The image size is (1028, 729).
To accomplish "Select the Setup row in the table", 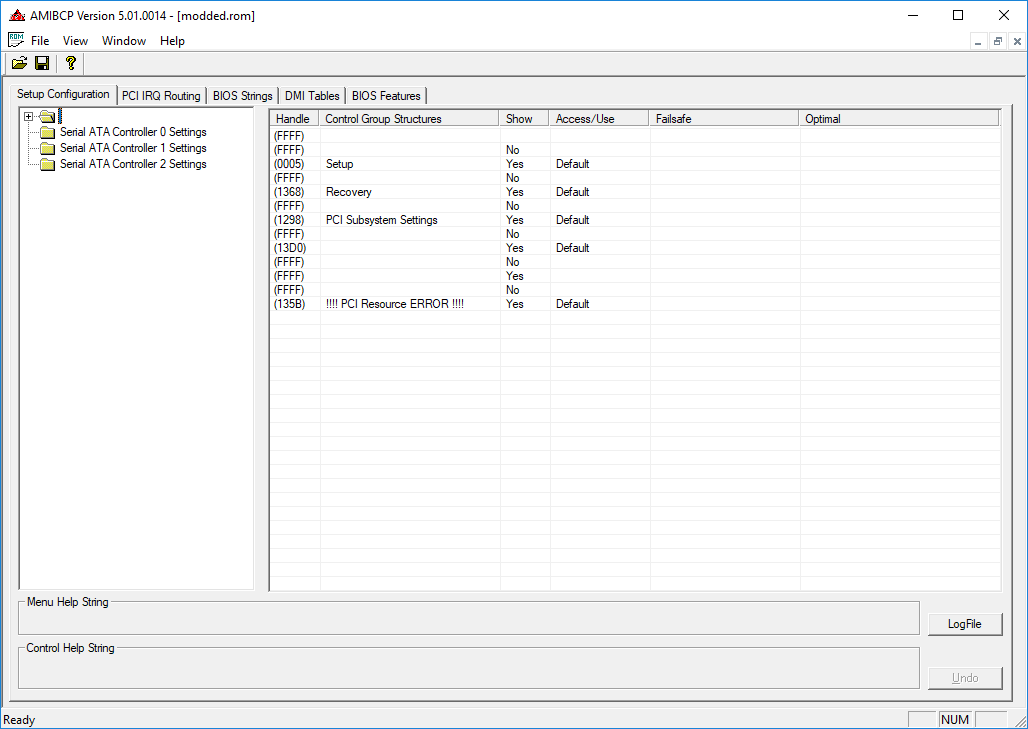I will [635, 164].
